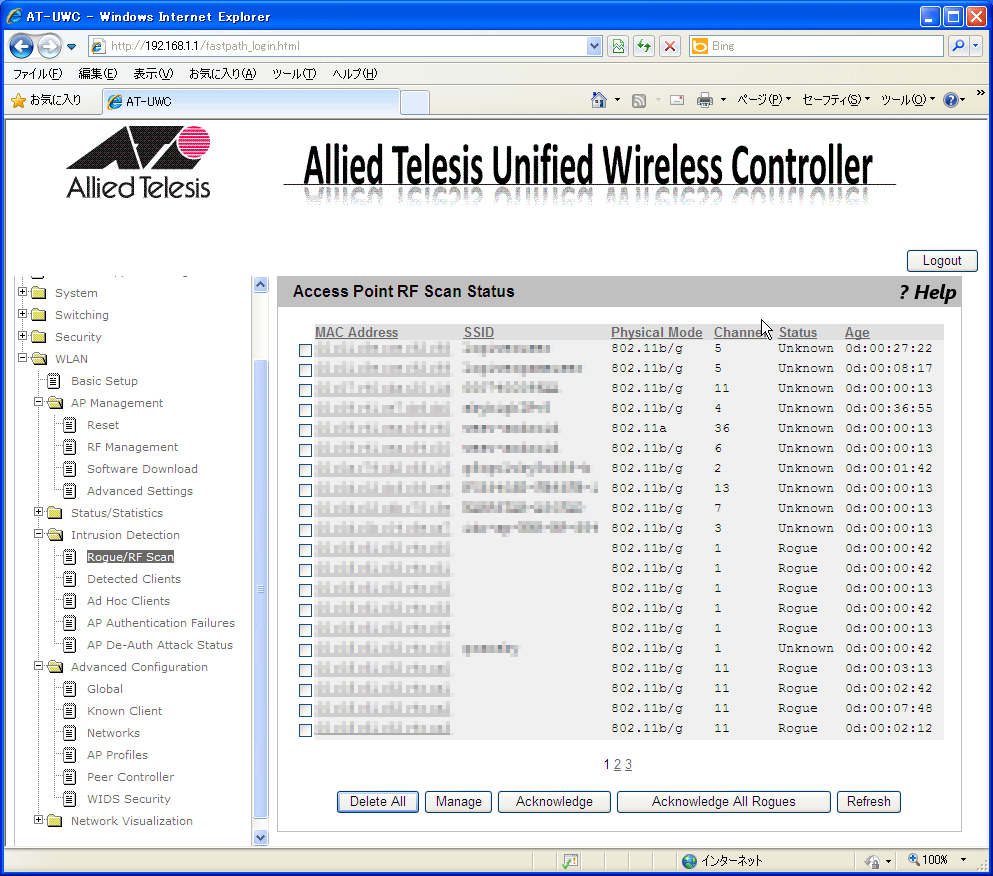Open the Help question mark icon in command bar
The width and height of the screenshot is (993, 876).
point(951,100)
